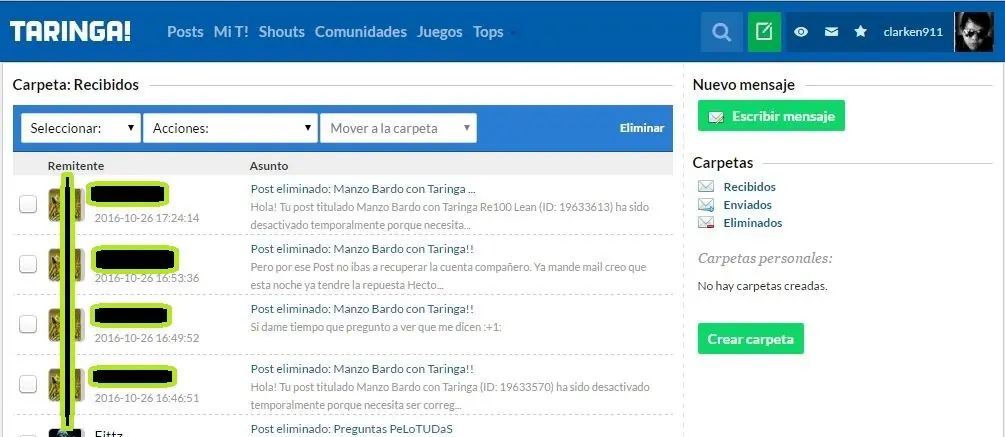Click the Eliminar link
The image size is (1005, 437).
pyautogui.click(x=642, y=128)
